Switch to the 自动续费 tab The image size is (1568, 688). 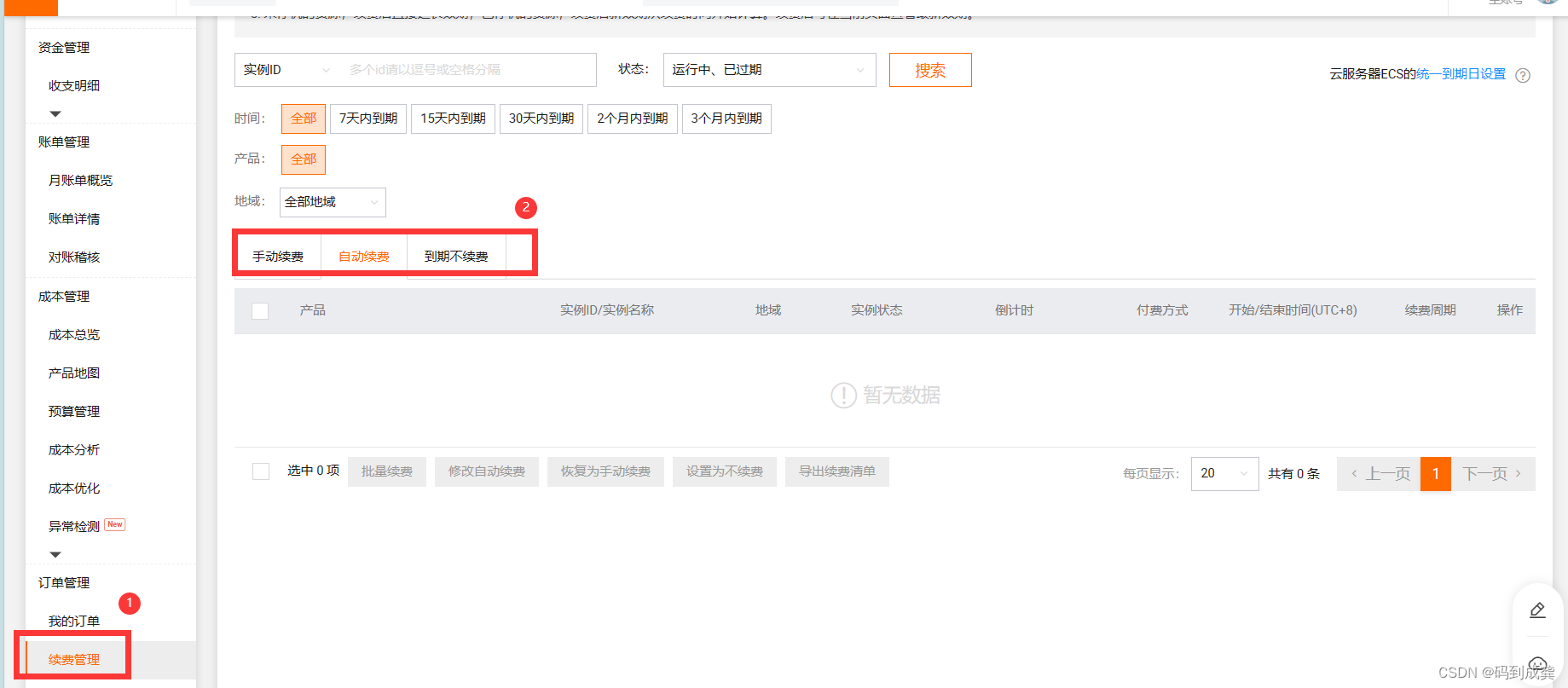tap(364, 256)
